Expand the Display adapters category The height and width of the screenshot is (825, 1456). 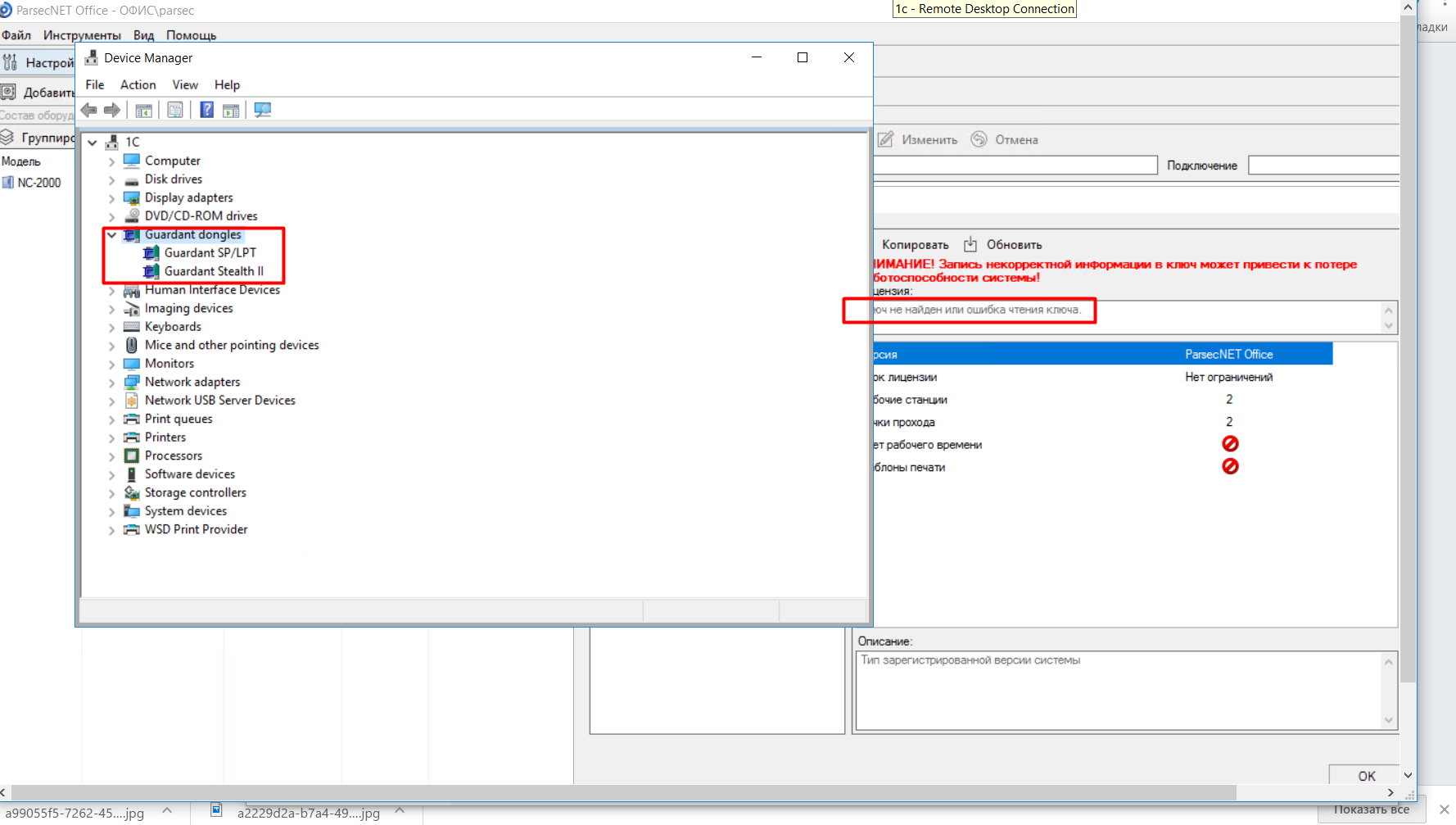click(111, 198)
